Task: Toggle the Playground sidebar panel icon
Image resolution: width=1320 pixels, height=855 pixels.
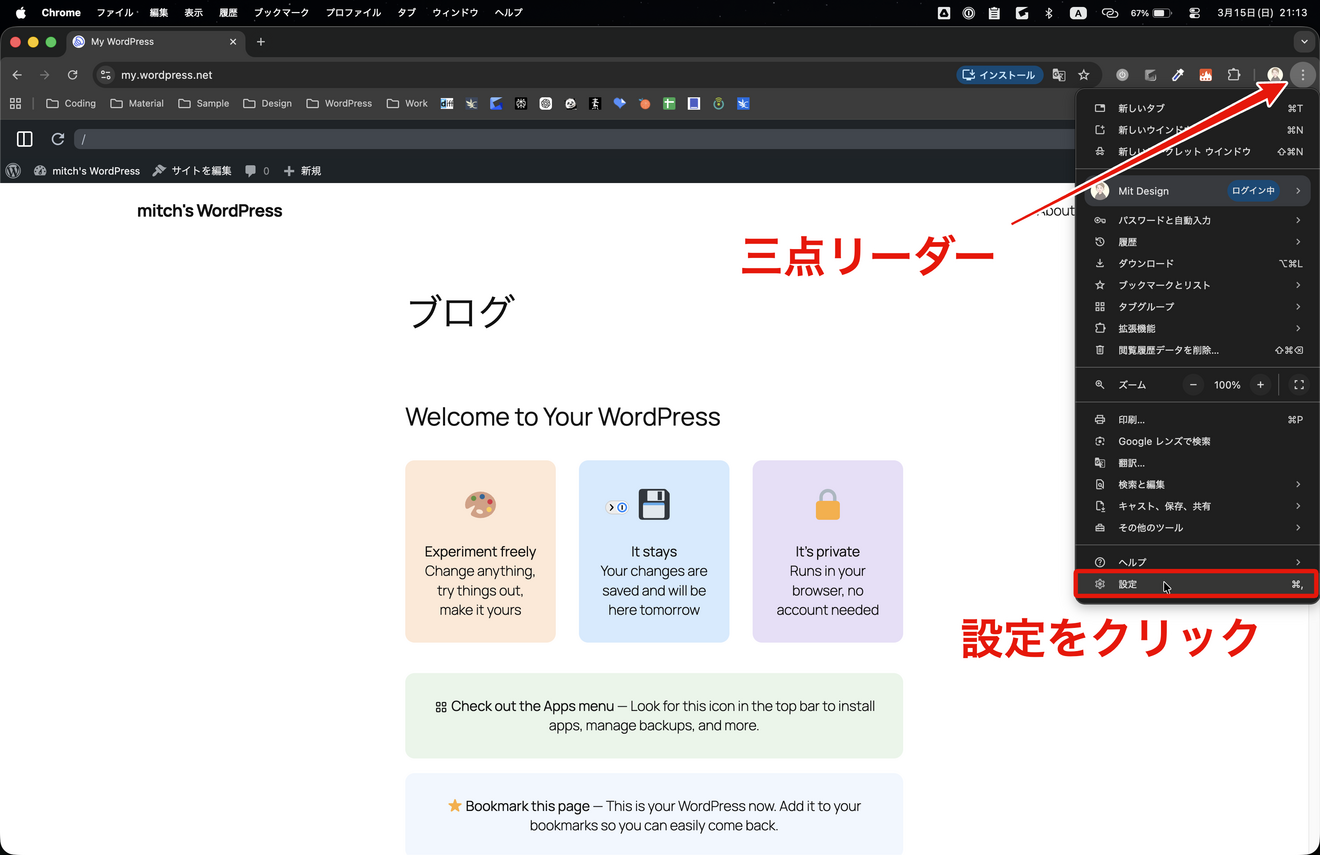Action: [25, 139]
